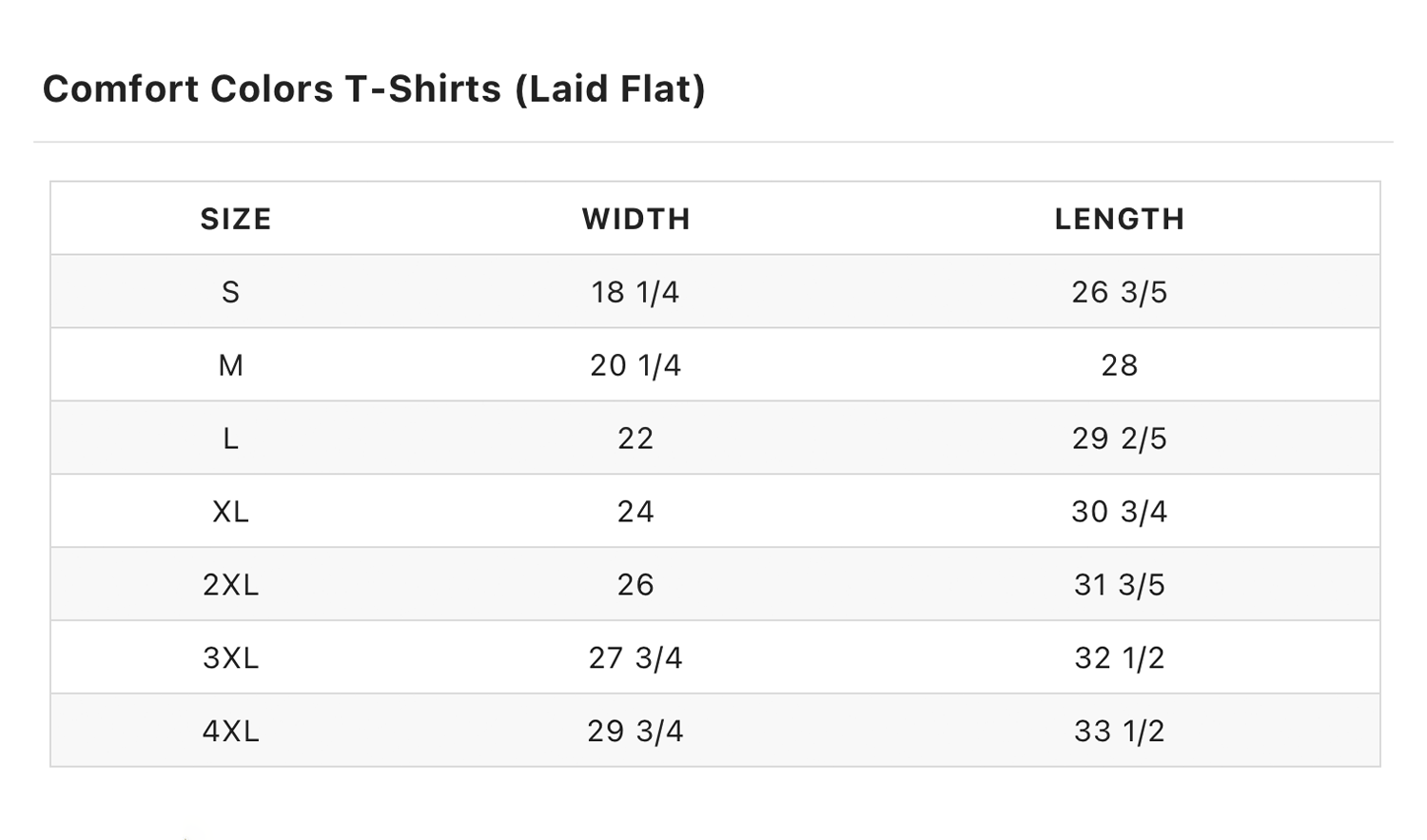Click the SIZE column header
The height and width of the screenshot is (840, 1427).
tap(236, 220)
